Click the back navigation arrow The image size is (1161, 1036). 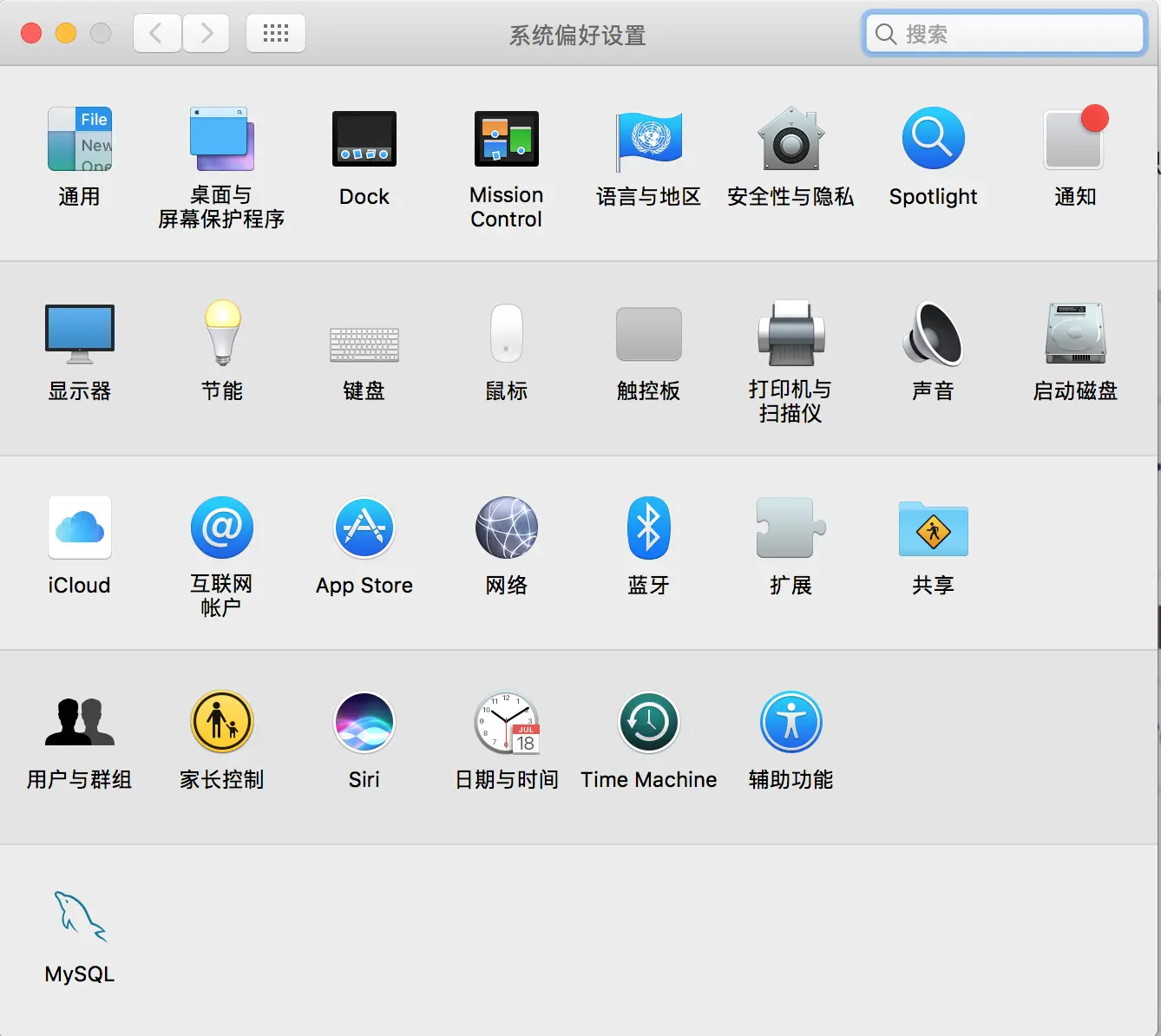157,34
